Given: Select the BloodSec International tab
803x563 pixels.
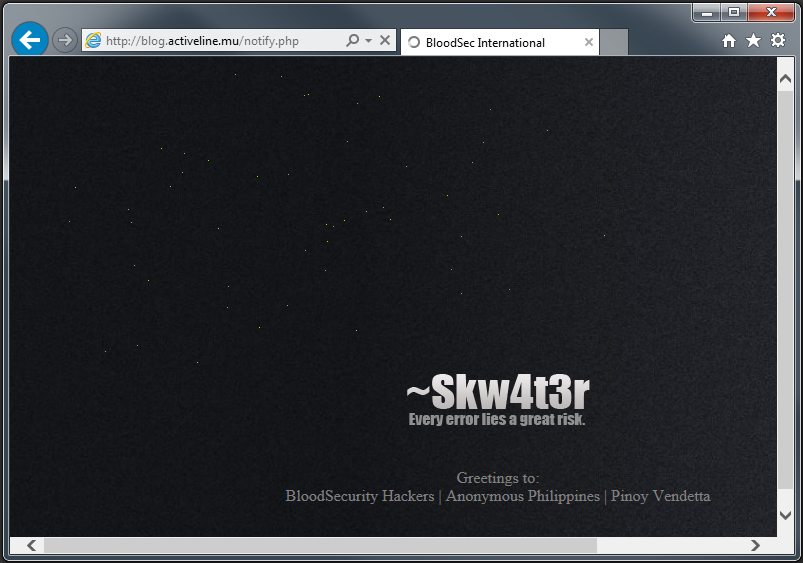Looking at the screenshot, I should tap(500, 43).
